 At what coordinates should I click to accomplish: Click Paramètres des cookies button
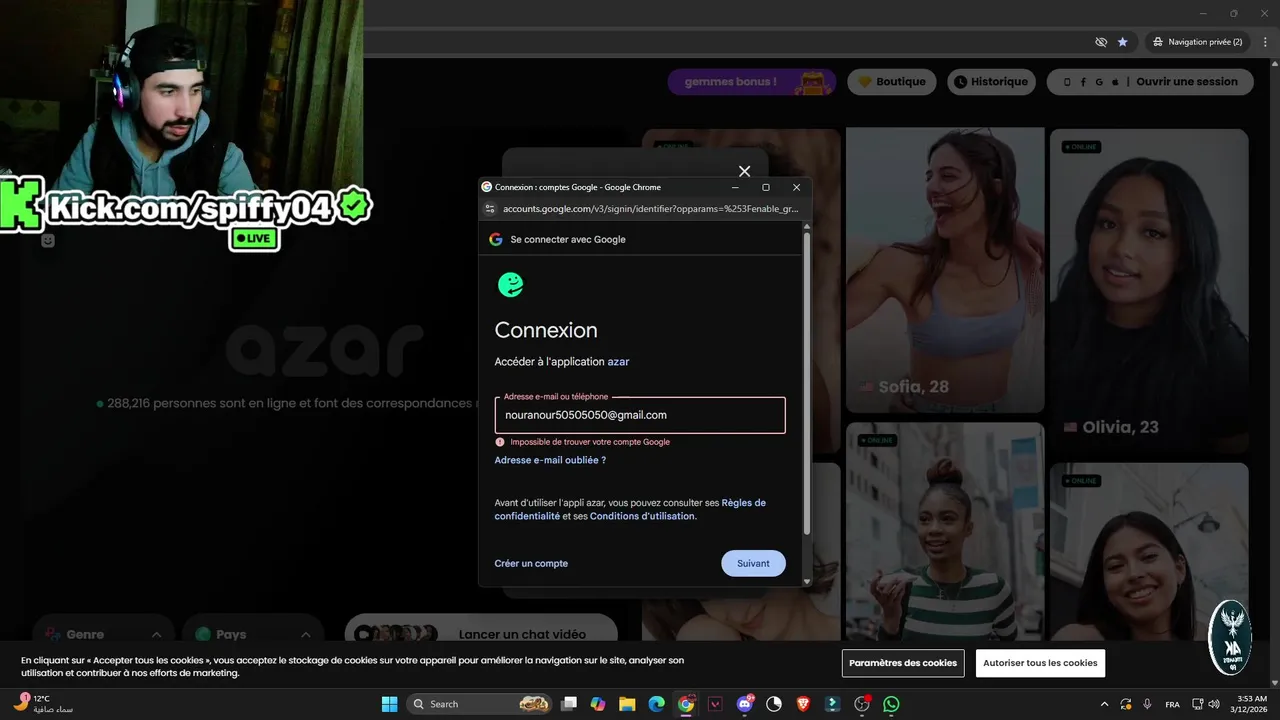pyautogui.click(x=904, y=663)
